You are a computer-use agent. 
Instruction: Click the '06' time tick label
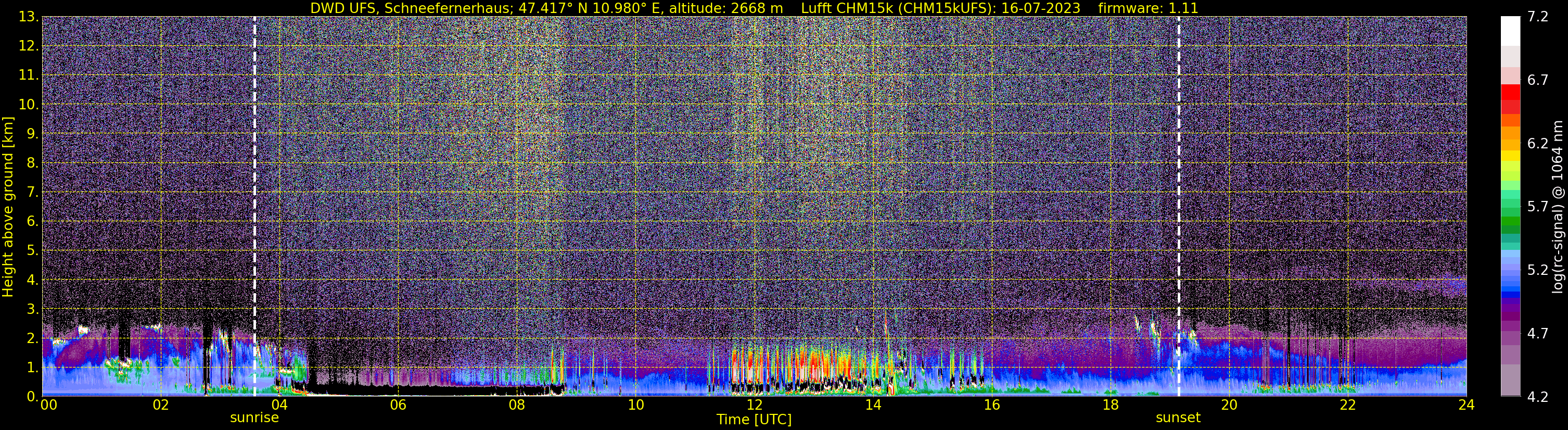click(x=398, y=405)
